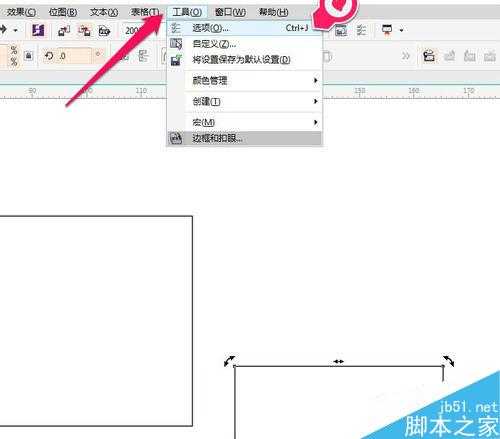The height and width of the screenshot is (439, 500).
Task: Click the rotation angle input field
Action: coord(75,56)
